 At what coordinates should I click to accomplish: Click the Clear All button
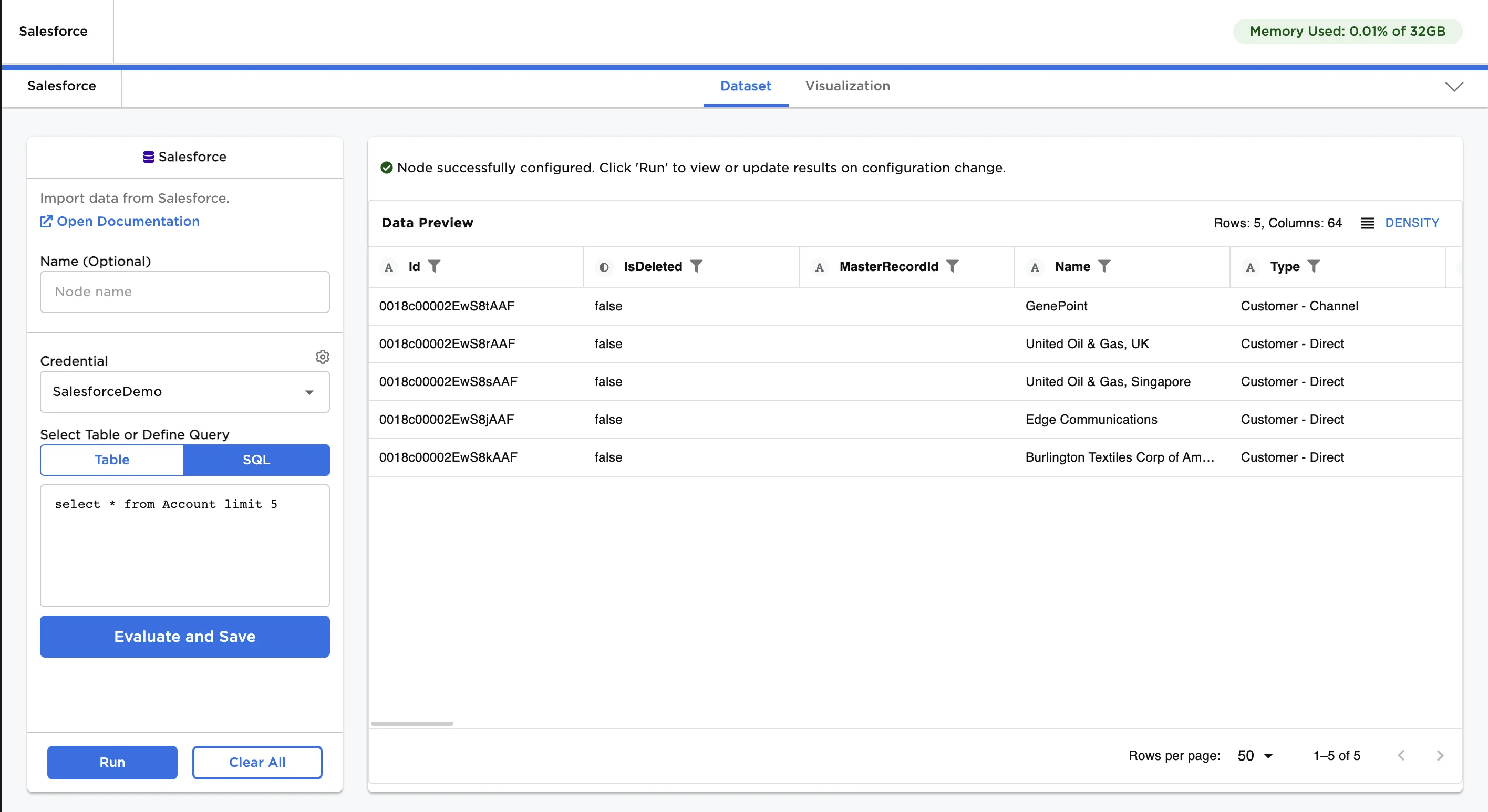click(257, 762)
